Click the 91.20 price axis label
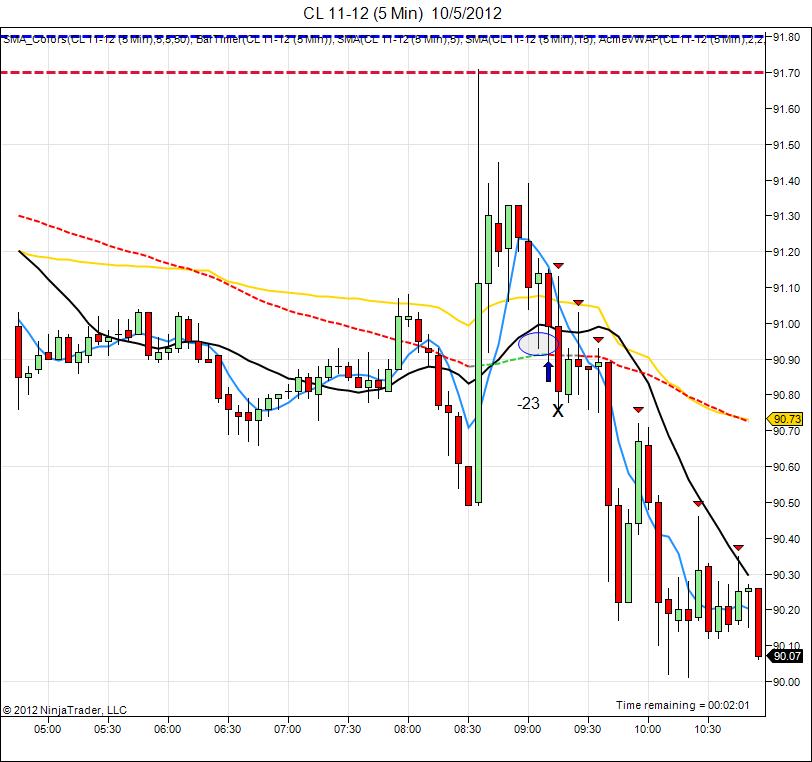 click(x=786, y=252)
